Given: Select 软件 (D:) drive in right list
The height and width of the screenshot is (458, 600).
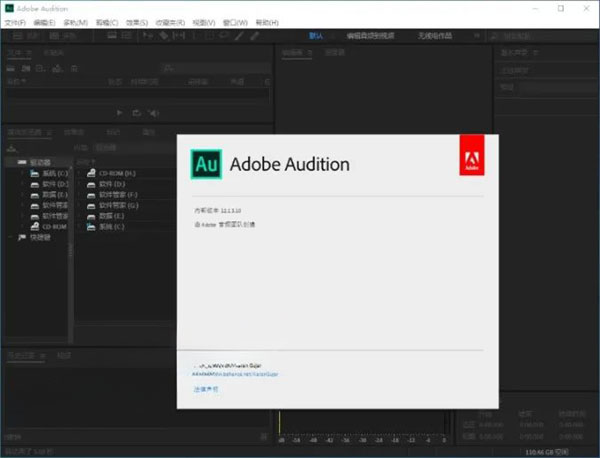Looking at the screenshot, I should (111, 184).
